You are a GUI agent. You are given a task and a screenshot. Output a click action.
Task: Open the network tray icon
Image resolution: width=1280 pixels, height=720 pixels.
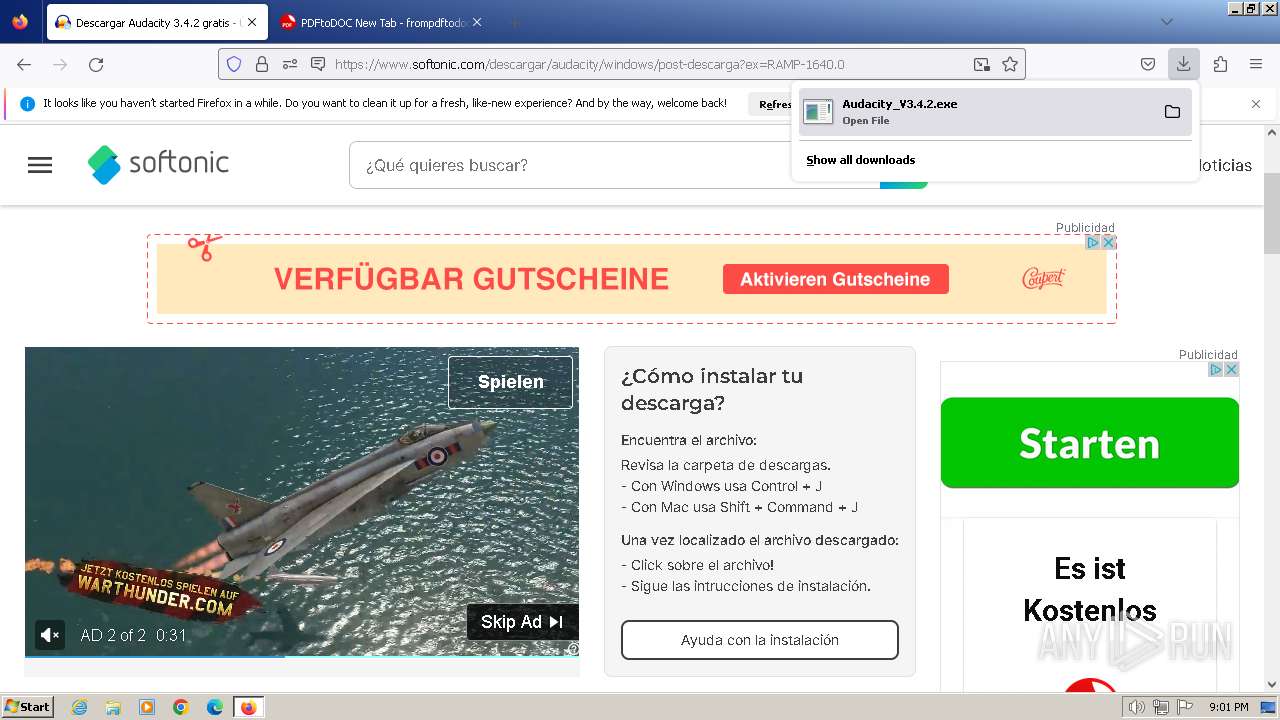point(1161,707)
